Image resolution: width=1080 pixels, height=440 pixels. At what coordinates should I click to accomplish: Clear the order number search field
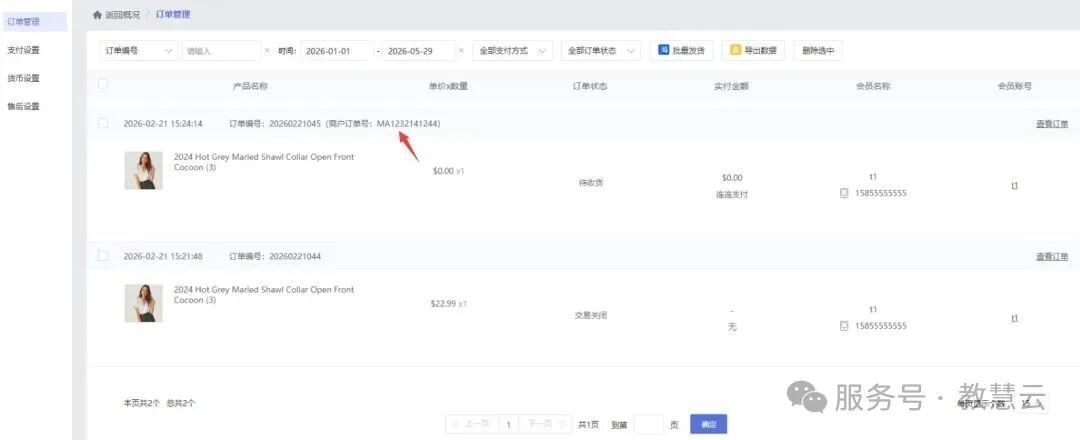(x=267, y=51)
